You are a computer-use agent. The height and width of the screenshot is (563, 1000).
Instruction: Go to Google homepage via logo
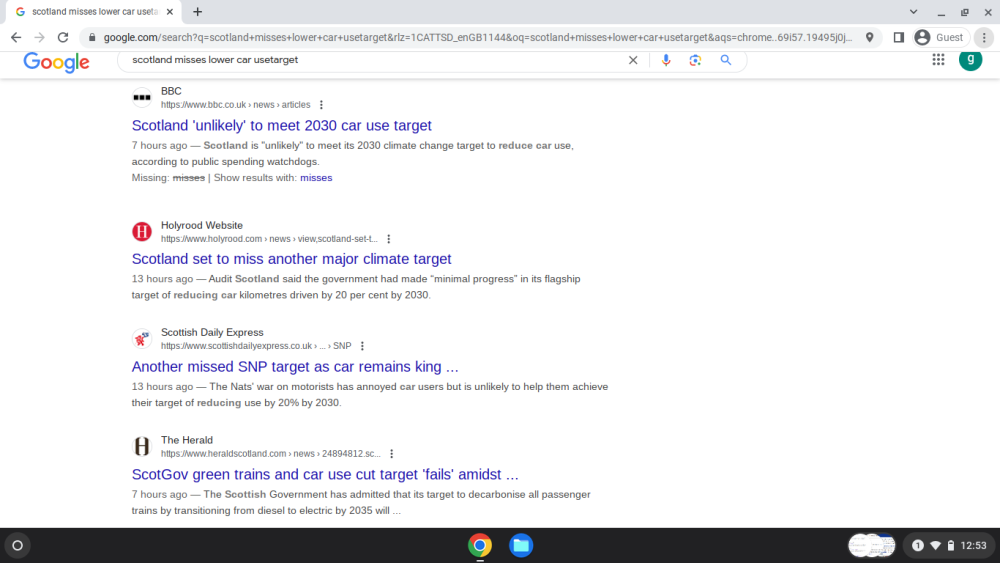click(57, 62)
